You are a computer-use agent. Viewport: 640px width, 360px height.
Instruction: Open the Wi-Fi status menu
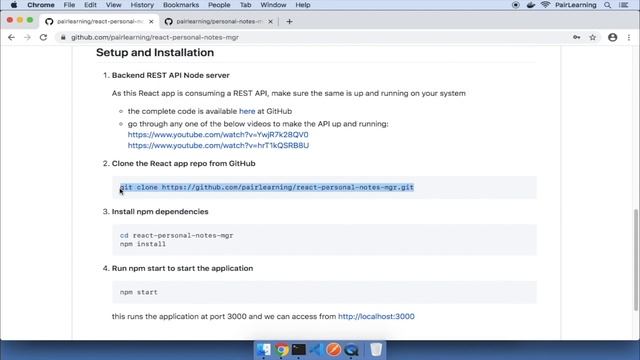click(x=545, y=5)
